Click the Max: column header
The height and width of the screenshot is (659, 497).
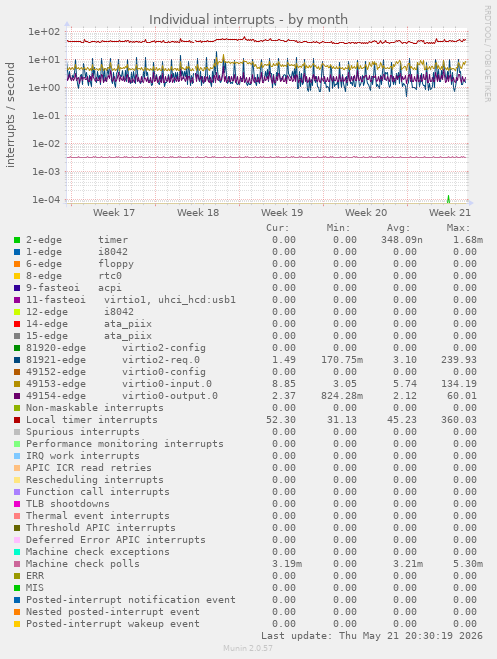(458, 228)
